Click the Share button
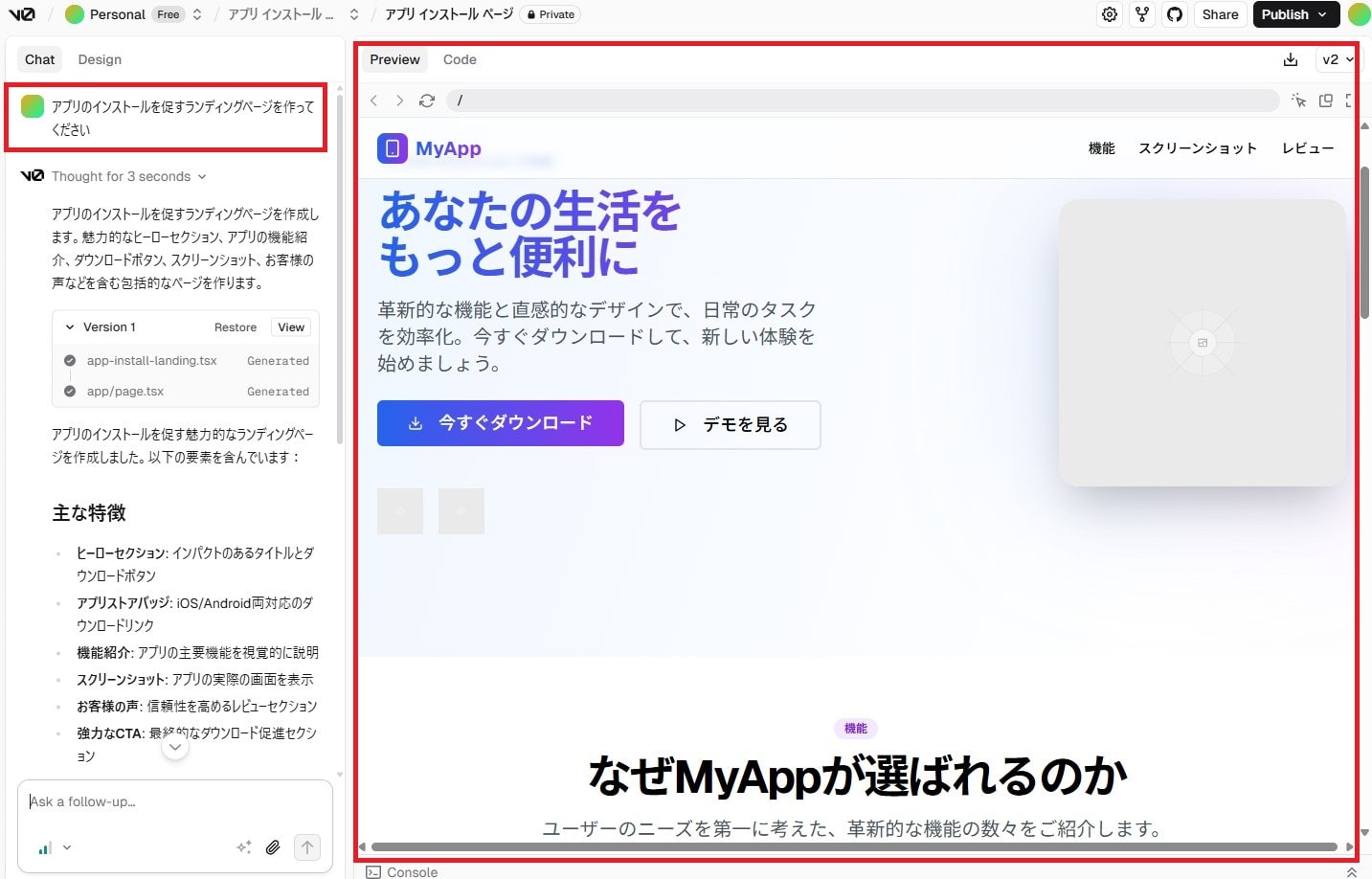The height and width of the screenshot is (879, 1372). tap(1220, 14)
